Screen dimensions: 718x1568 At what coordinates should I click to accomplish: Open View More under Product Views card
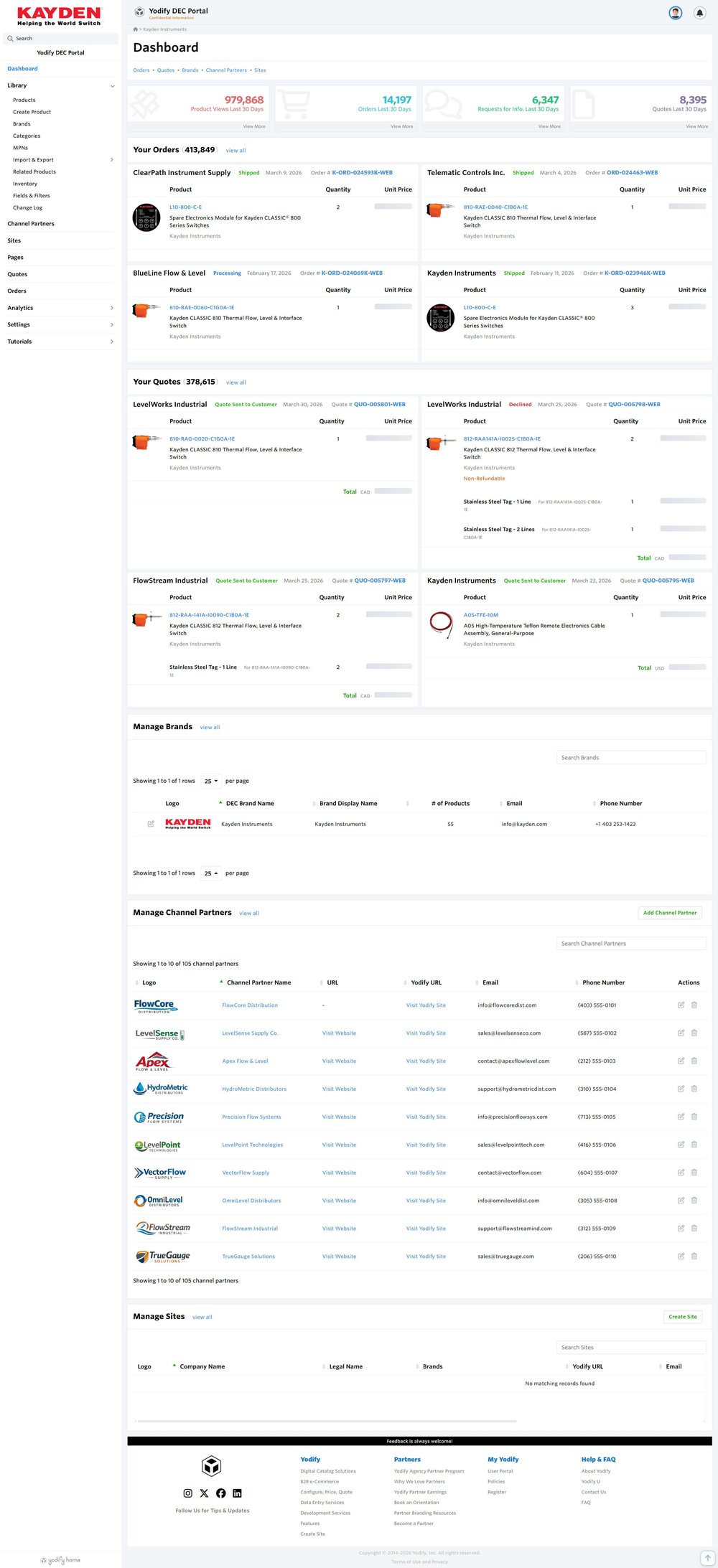[x=254, y=126]
